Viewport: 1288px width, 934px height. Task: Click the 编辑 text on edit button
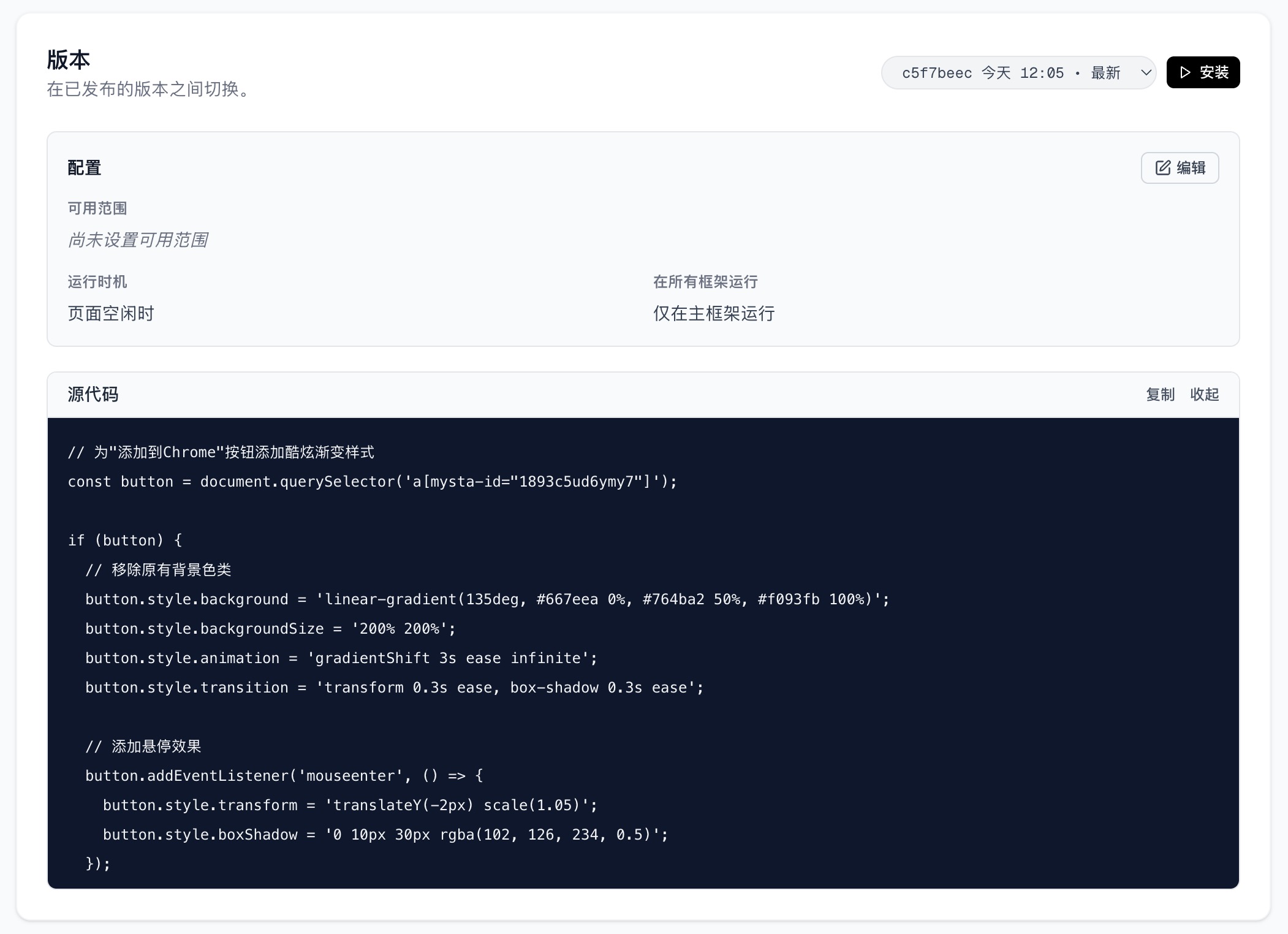1191,168
